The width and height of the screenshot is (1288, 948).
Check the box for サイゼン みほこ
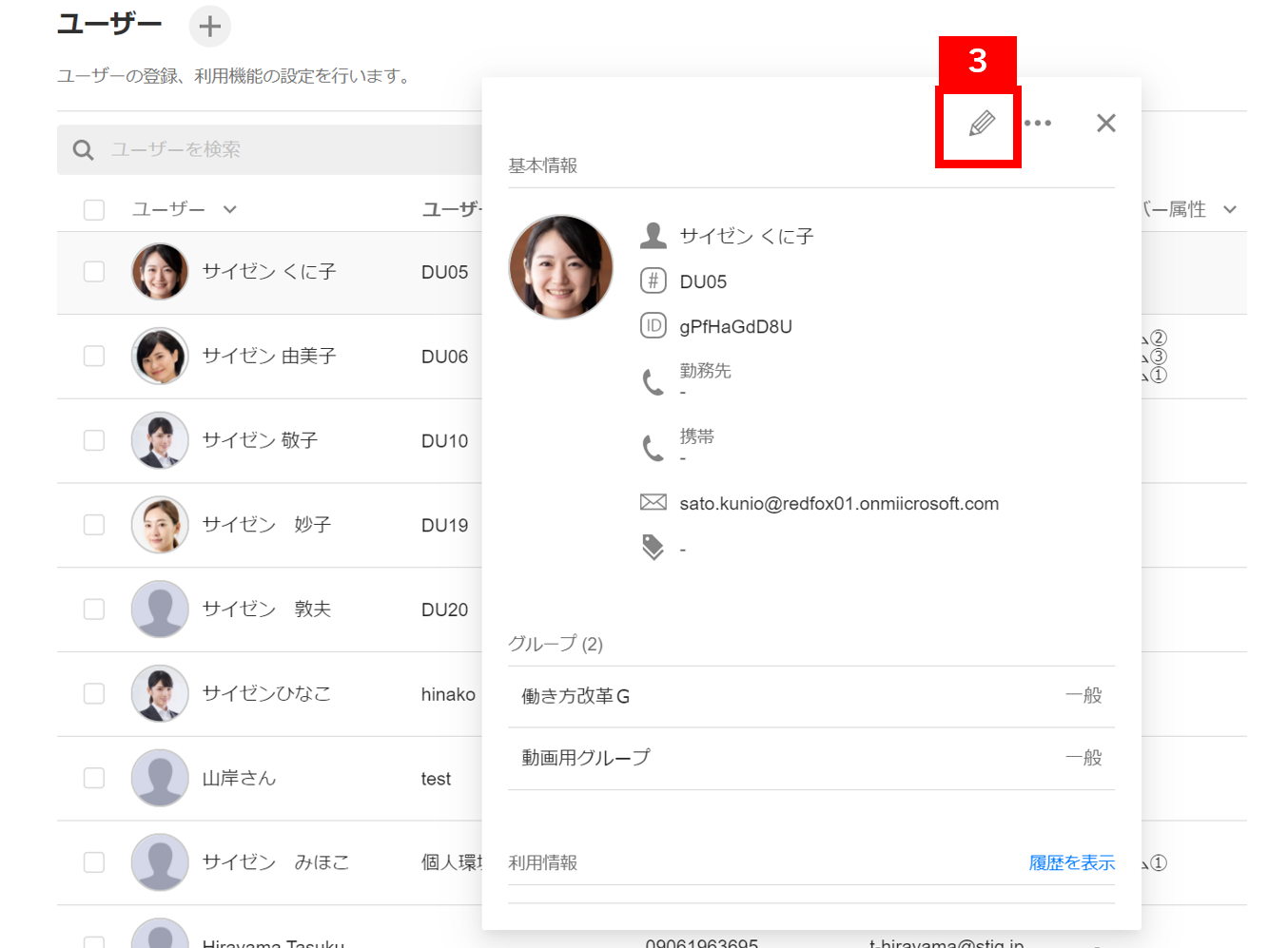tap(94, 862)
